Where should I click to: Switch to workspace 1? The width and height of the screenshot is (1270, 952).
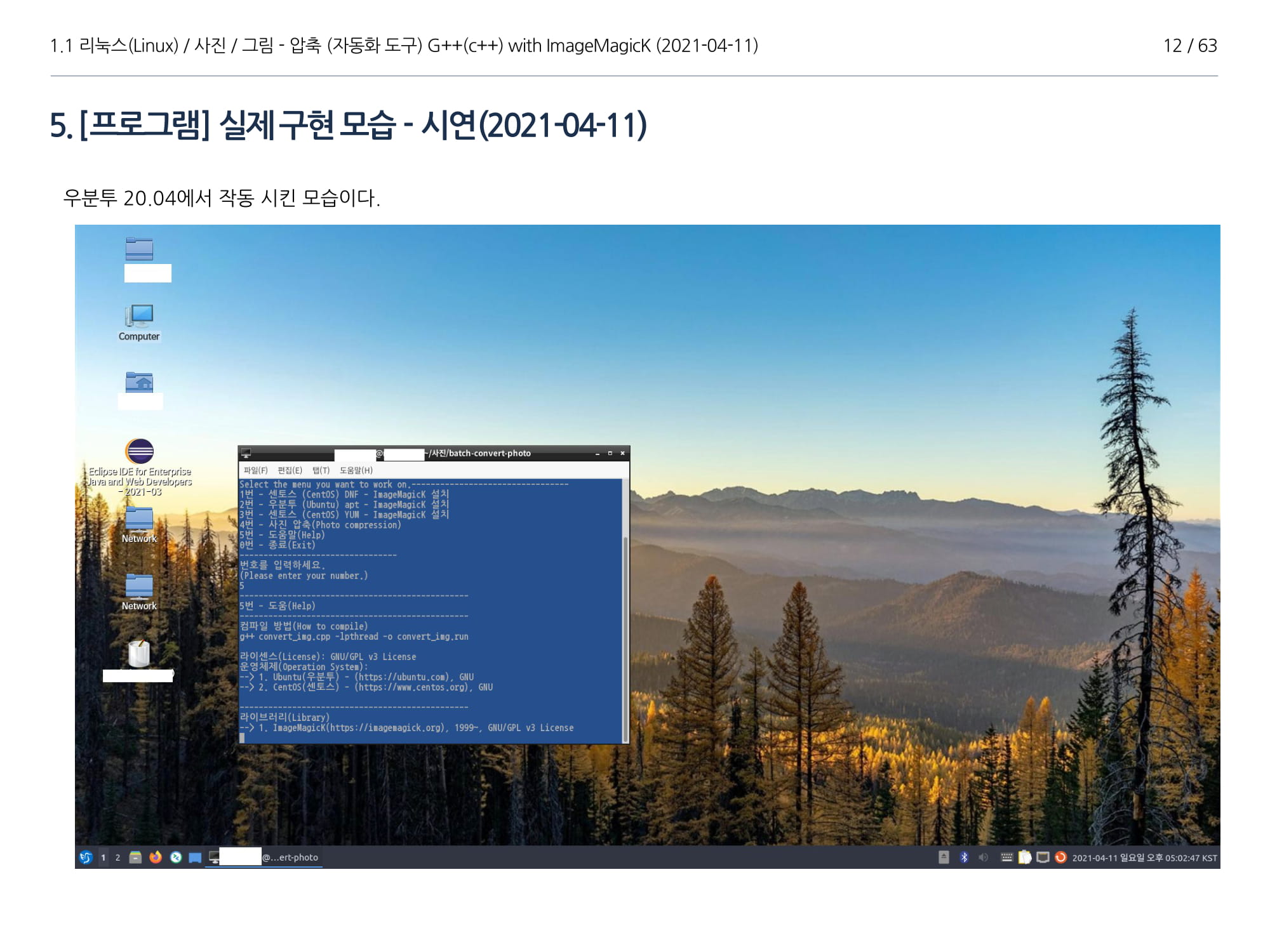click(103, 857)
